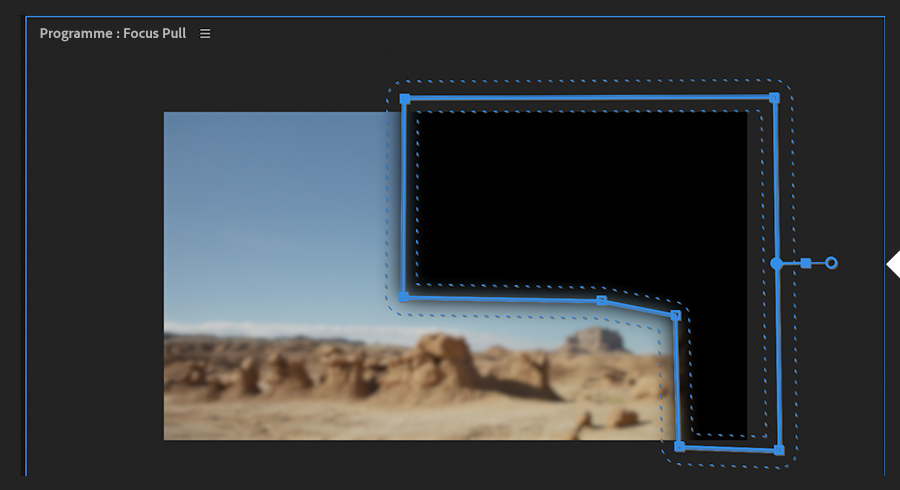Click the white arrow at the panel's right edge
This screenshot has width=900, height=490.
(893, 265)
